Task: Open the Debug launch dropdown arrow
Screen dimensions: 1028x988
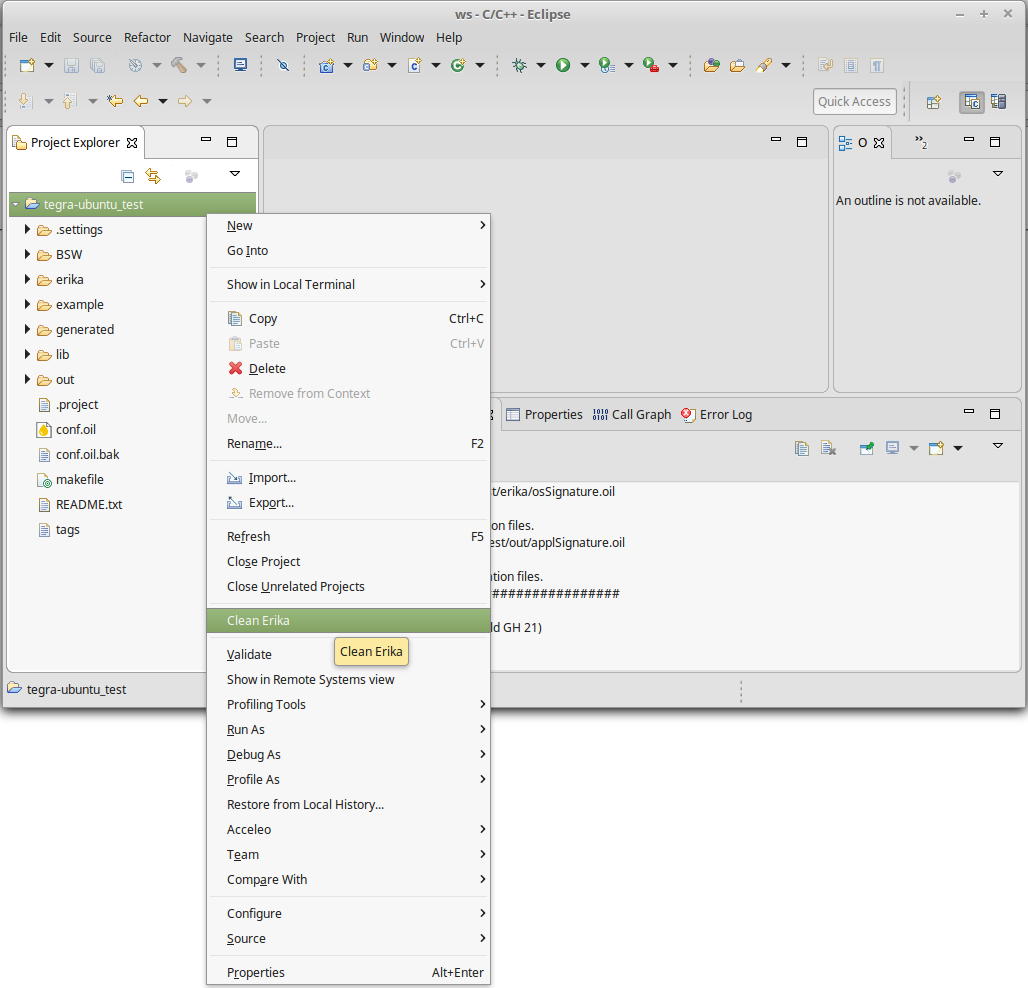Action: 541,65
